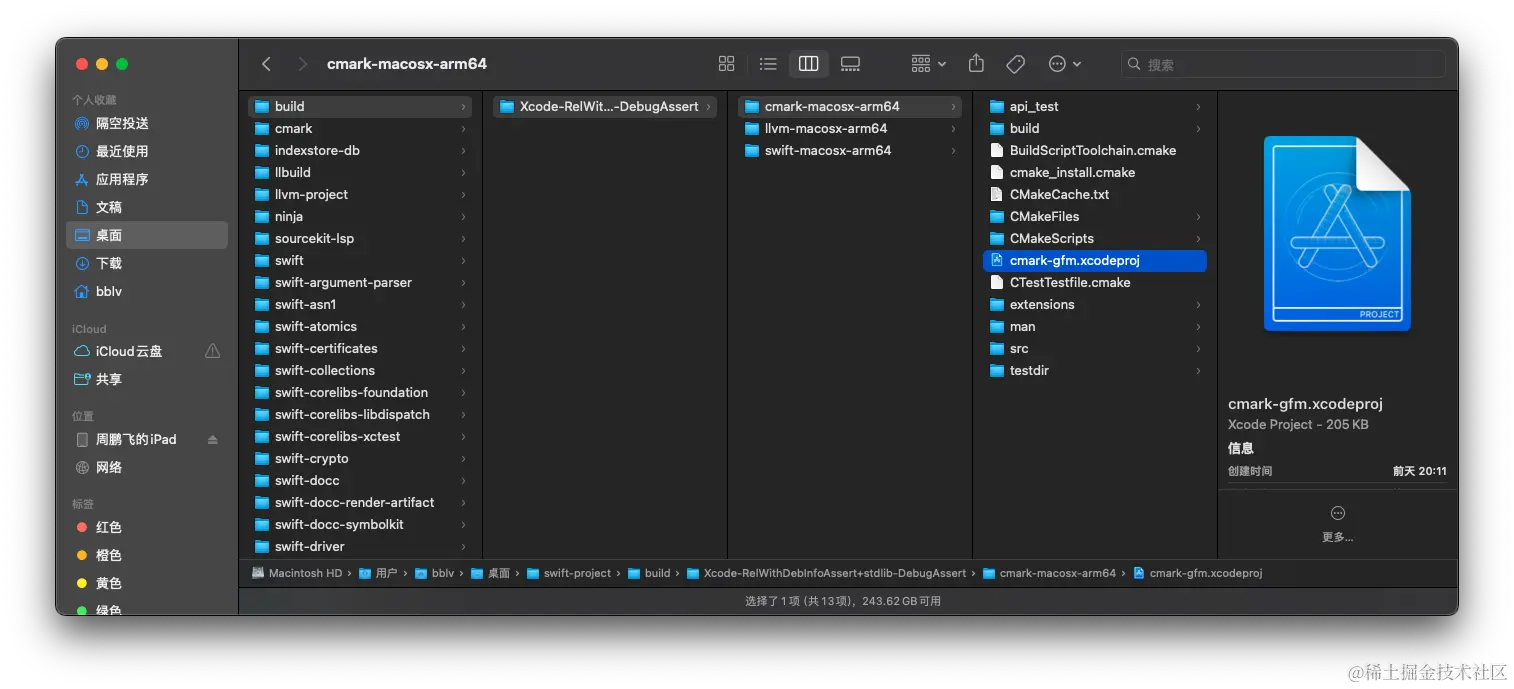Select column view button in toolbar
This screenshot has width=1514, height=689.
(x=809, y=64)
